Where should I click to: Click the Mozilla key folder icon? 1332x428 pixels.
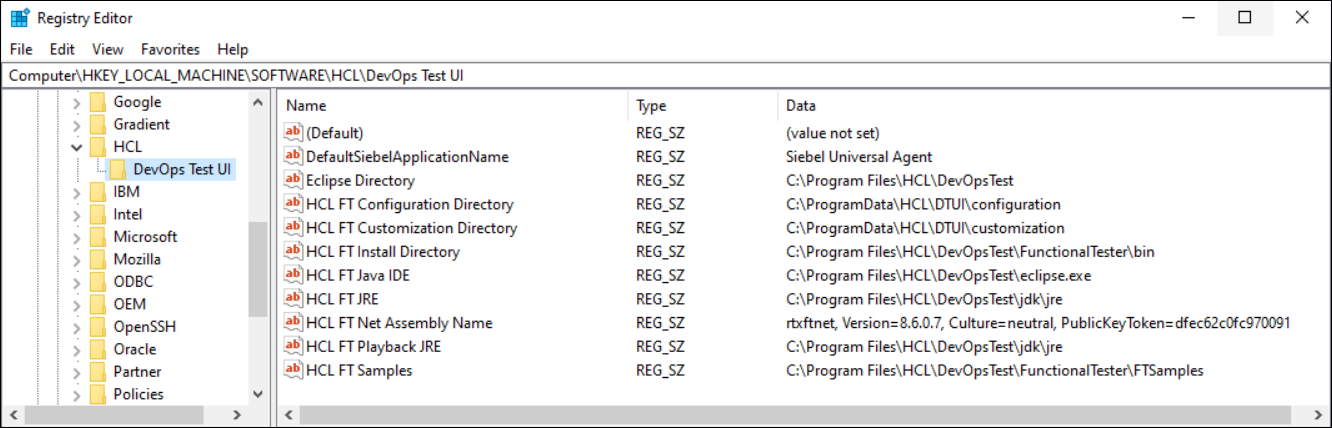click(x=97, y=259)
